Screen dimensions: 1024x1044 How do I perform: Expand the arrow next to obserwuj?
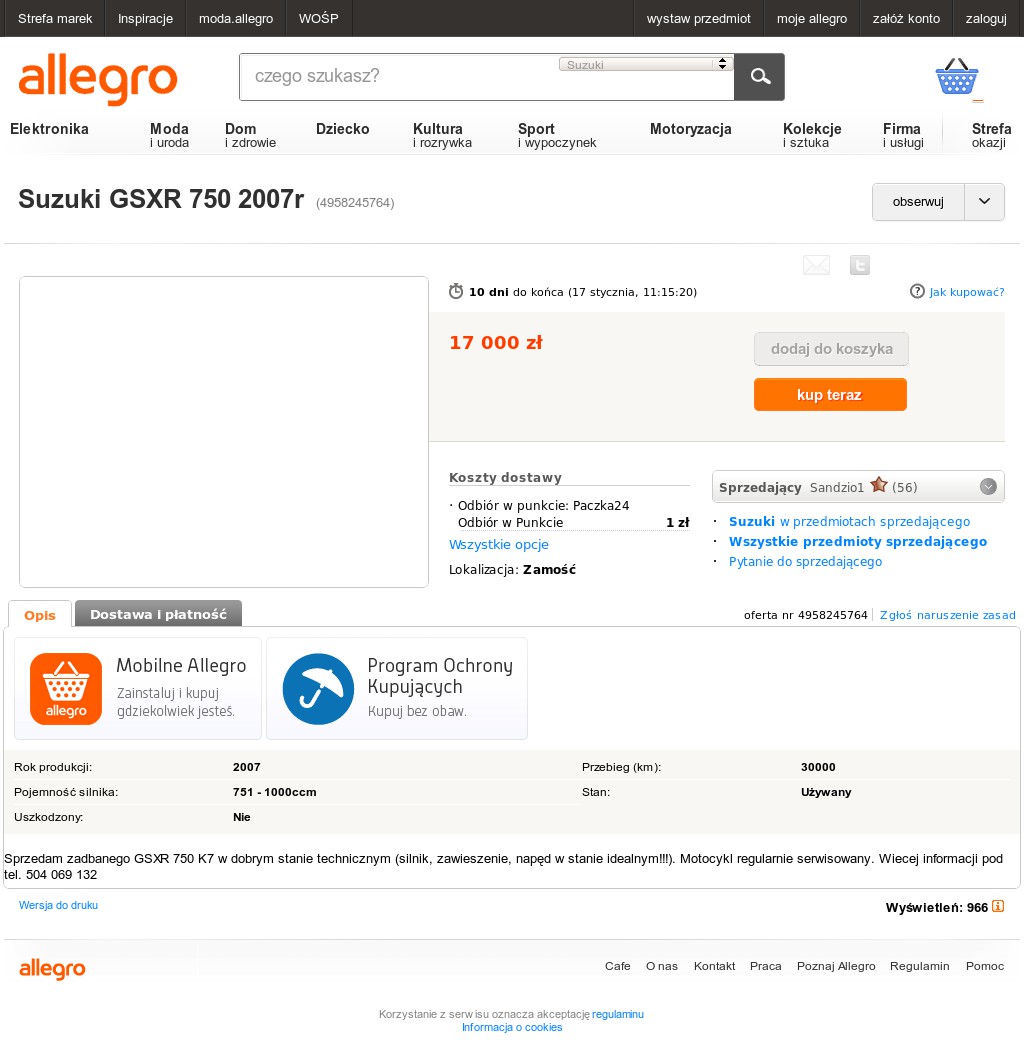(x=984, y=202)
